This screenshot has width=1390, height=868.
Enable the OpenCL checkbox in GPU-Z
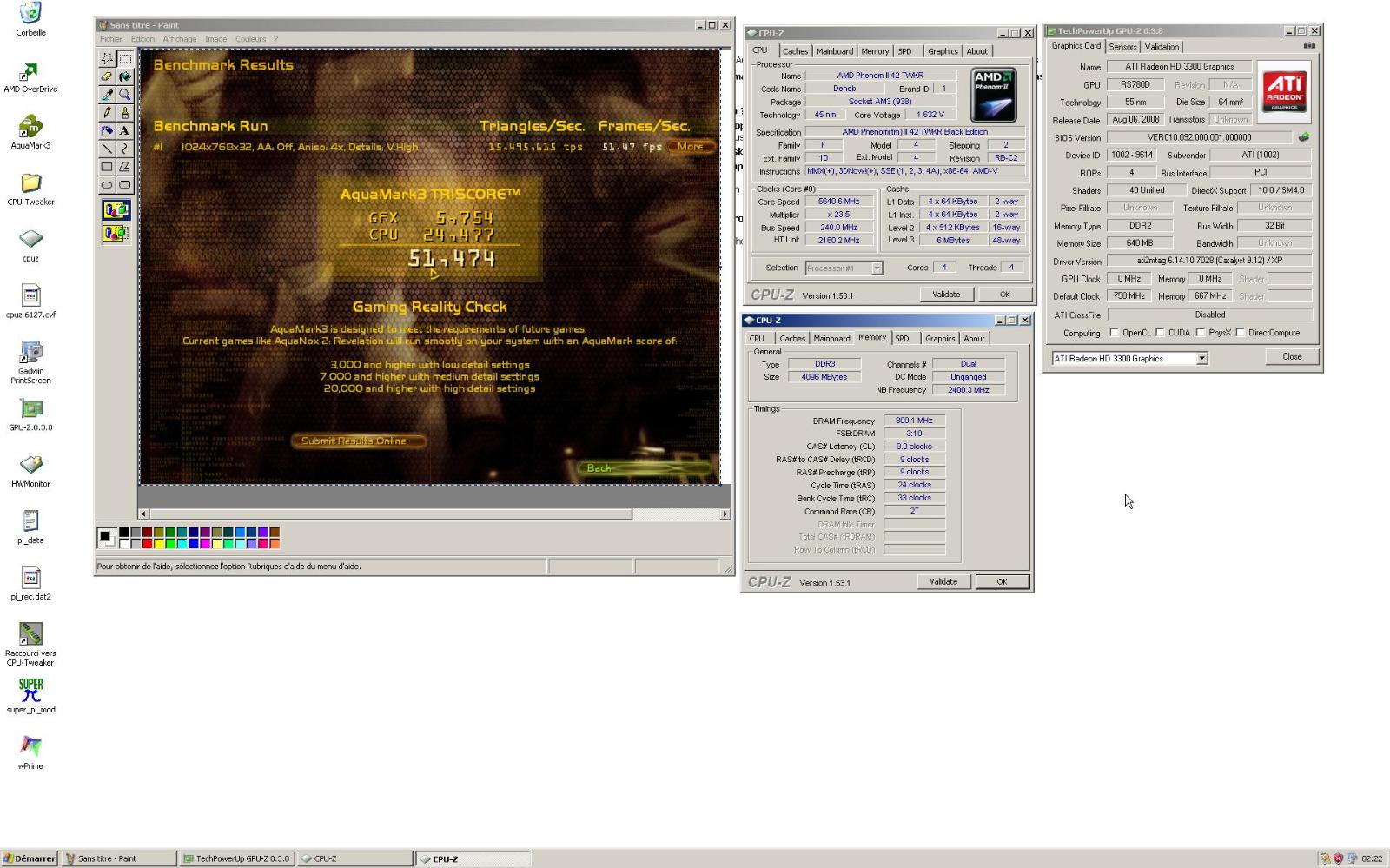pyautogui.click(x=1115, y=333)
